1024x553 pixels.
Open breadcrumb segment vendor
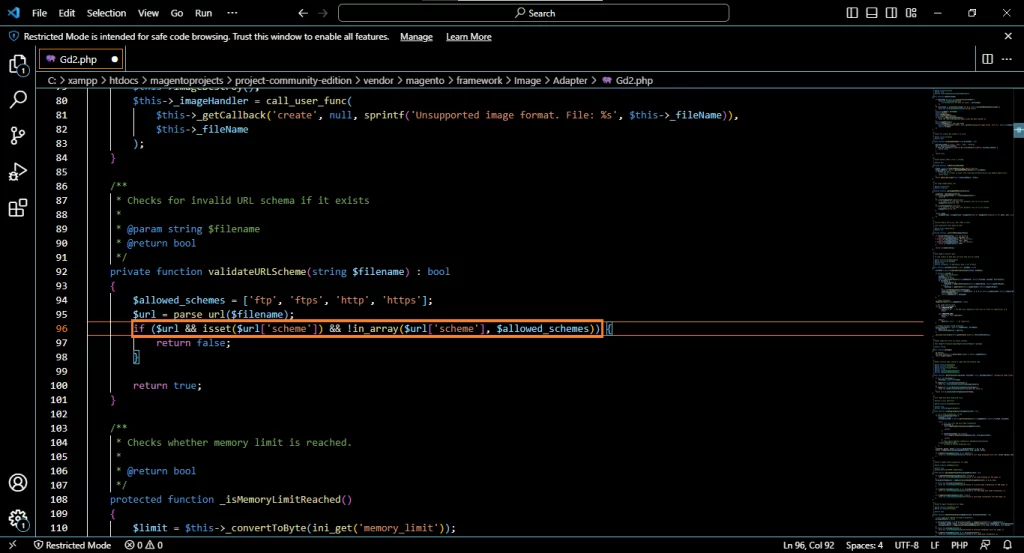tap(378, 80)
